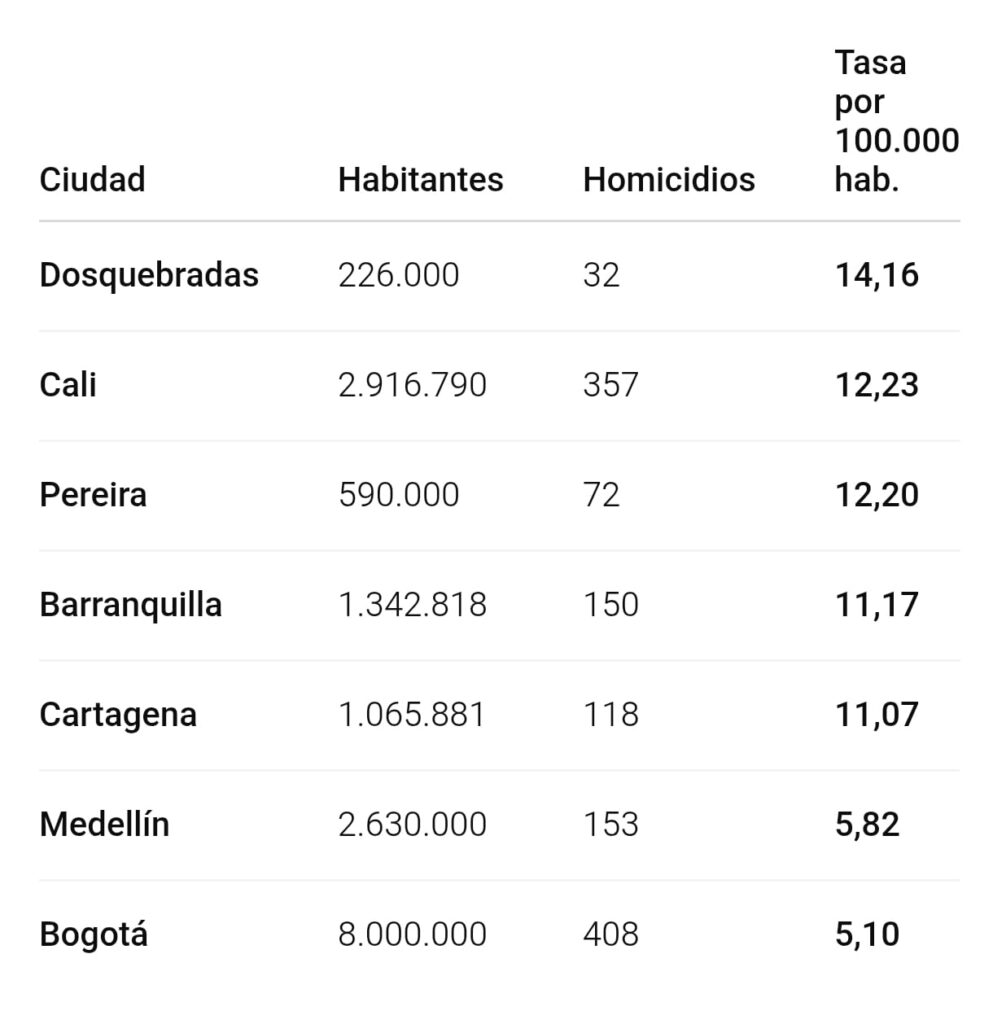993x1024 pixels.
Task: Click the Barranquilla city cell
Action: (131, 605)
